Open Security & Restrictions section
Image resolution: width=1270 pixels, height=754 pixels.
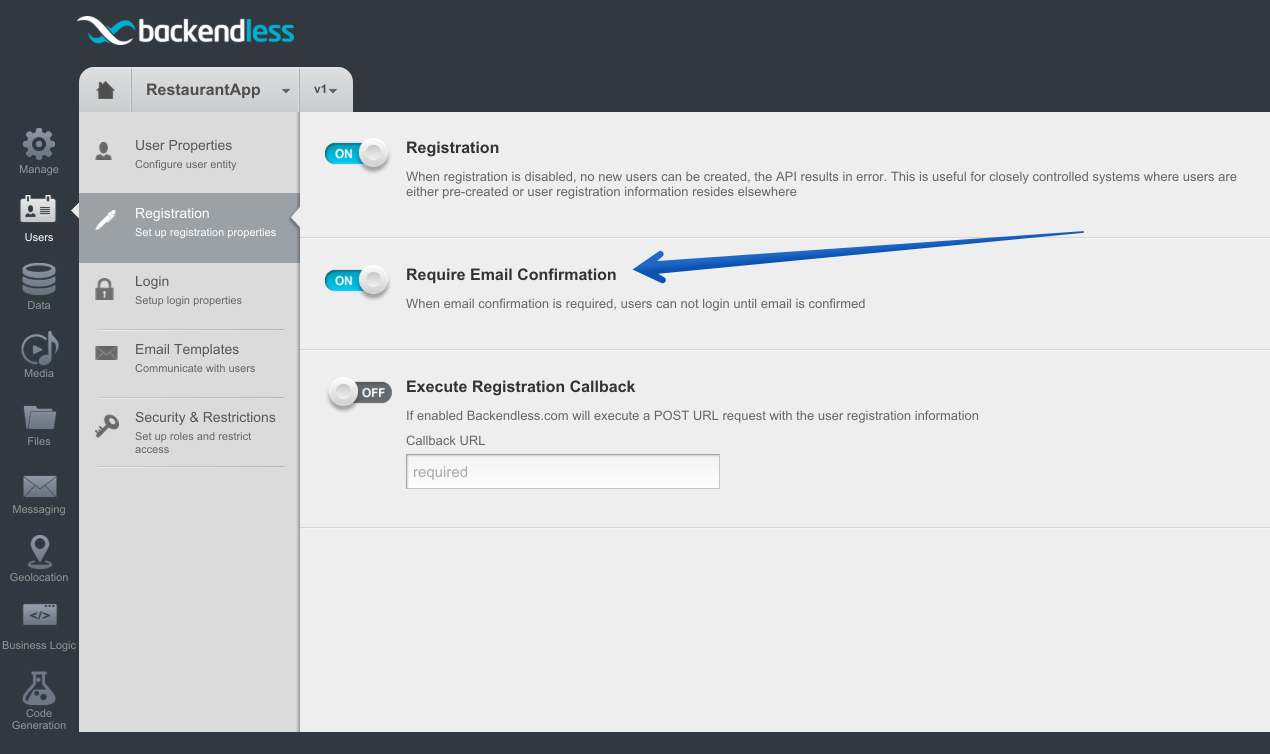(189, 432)
